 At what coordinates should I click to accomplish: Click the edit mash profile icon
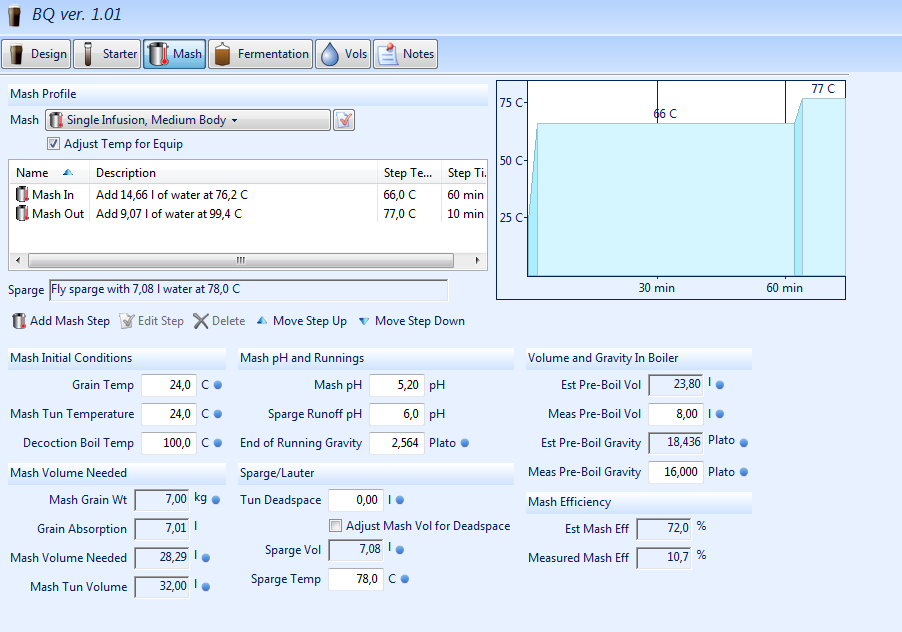(x=344, y=121)
